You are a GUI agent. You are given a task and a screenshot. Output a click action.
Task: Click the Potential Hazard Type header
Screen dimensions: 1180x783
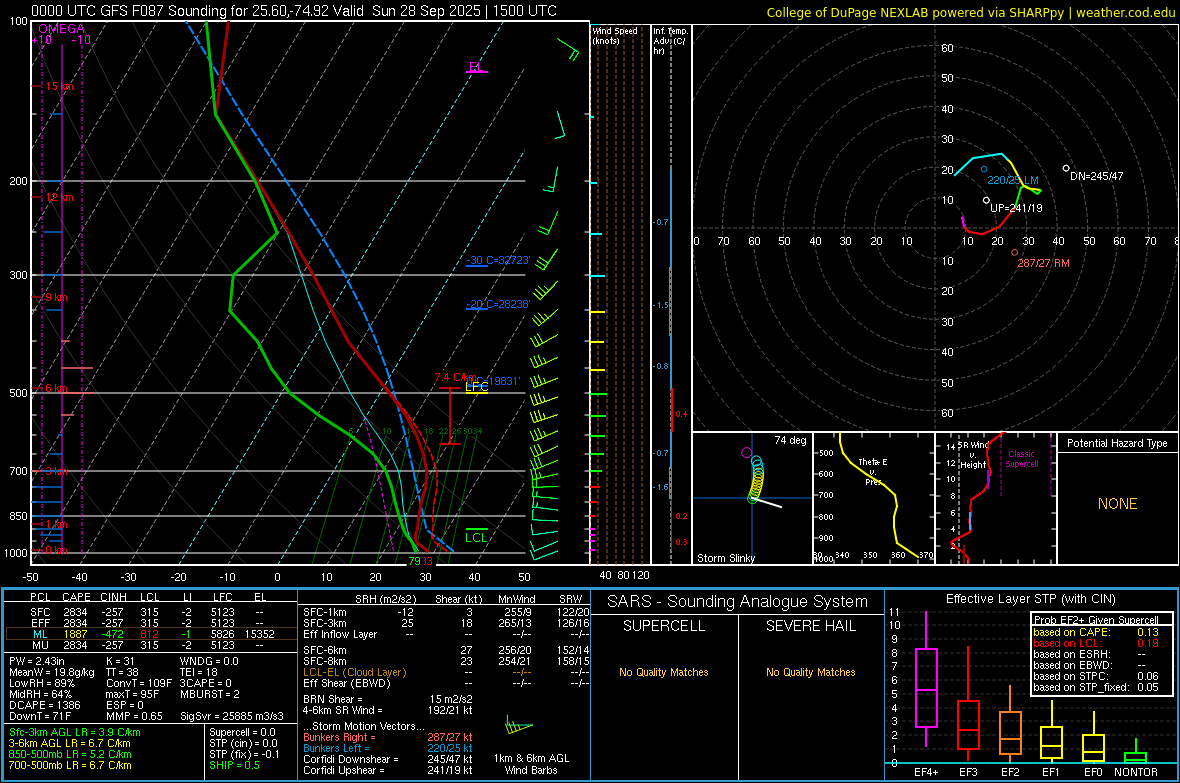(1117, 443)
